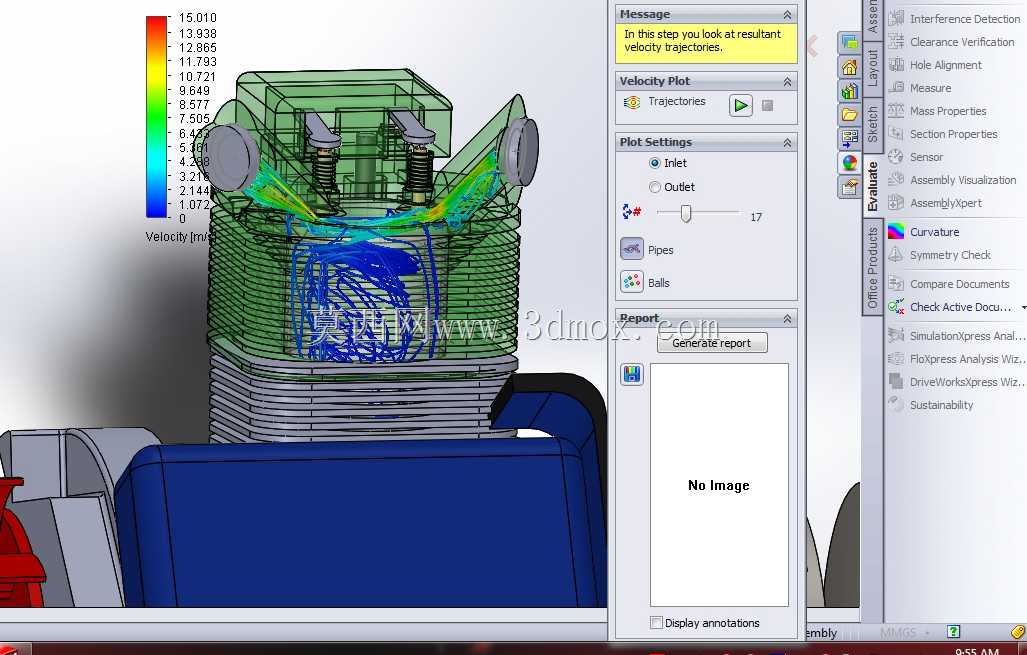Image resolution: width=1027 pixels, height=655 pixels.
Task: Open Sustainability tool
Action: (931, 405)
